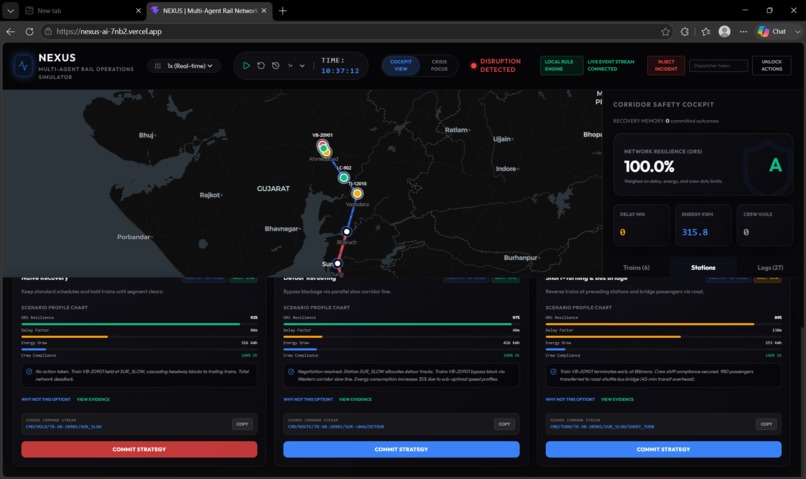Click the Bharuch station marker on map
The height and width of the screenshot is (479, 806).
346,232
